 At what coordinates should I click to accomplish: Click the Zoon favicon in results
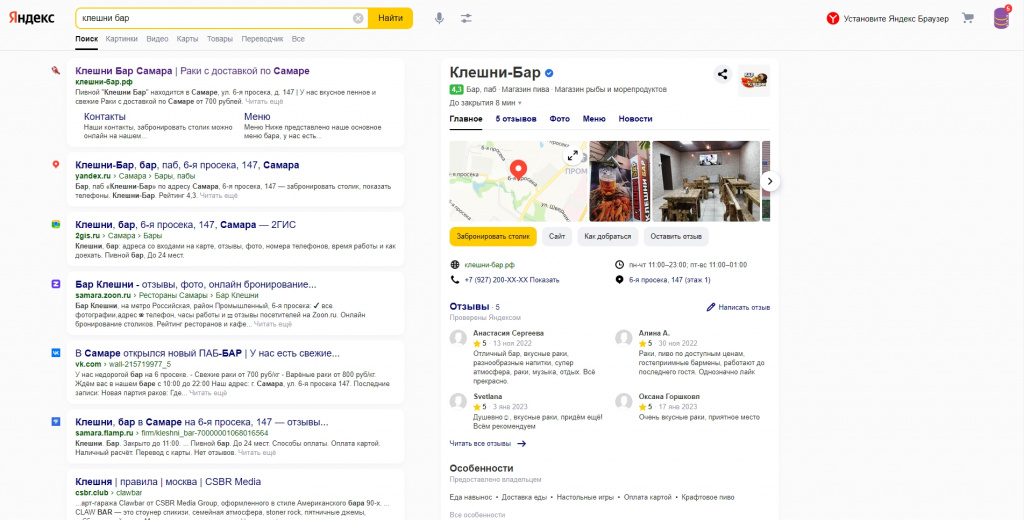tap(56, 284)
